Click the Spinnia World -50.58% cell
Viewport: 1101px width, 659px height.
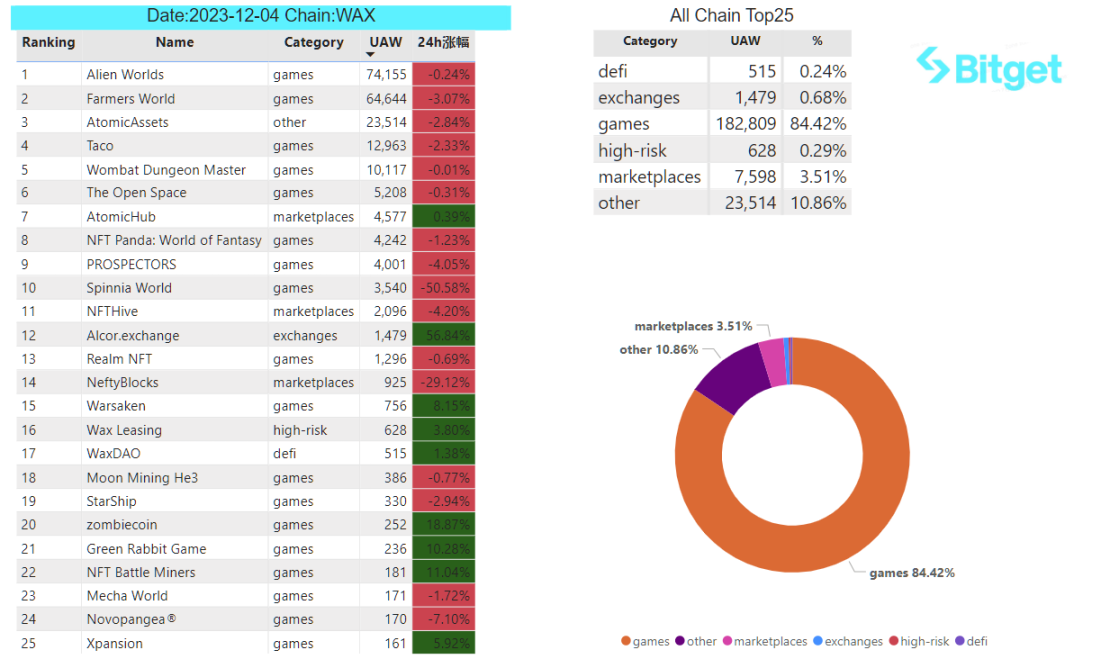pyautogui.click(x=444, y=288)
